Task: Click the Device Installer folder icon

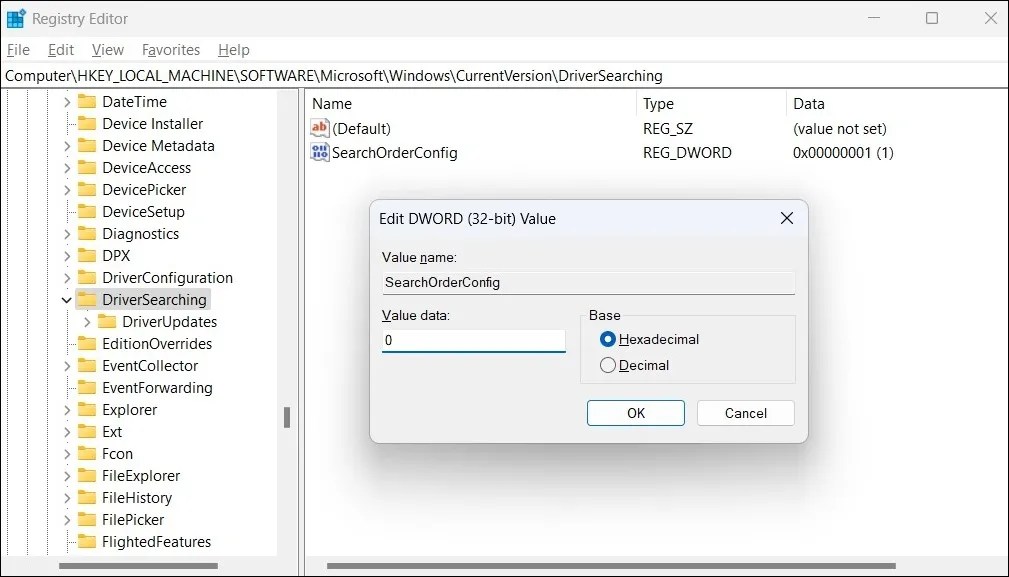Action: pos(88,123)
